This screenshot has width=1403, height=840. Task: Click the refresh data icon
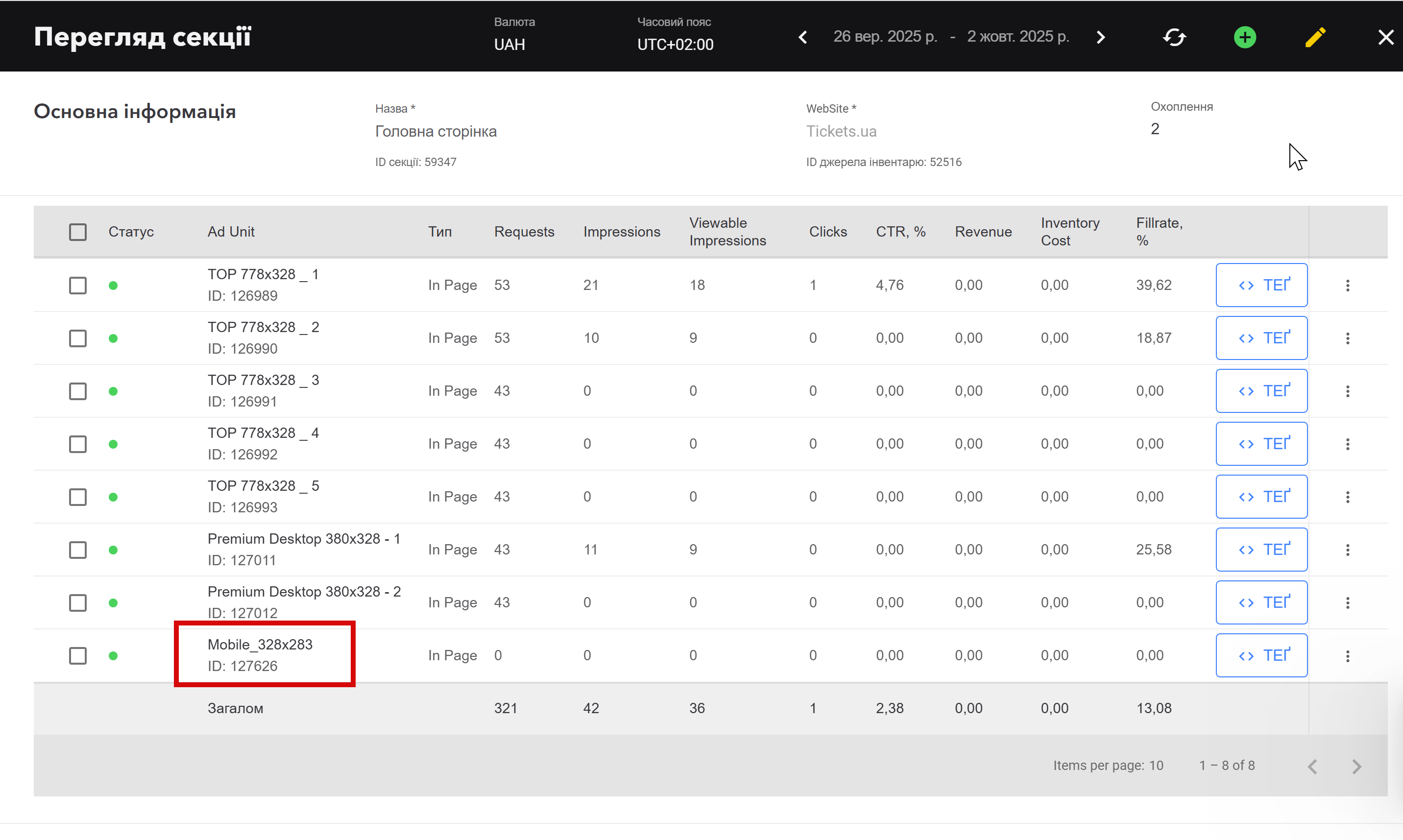(1174, 37)
